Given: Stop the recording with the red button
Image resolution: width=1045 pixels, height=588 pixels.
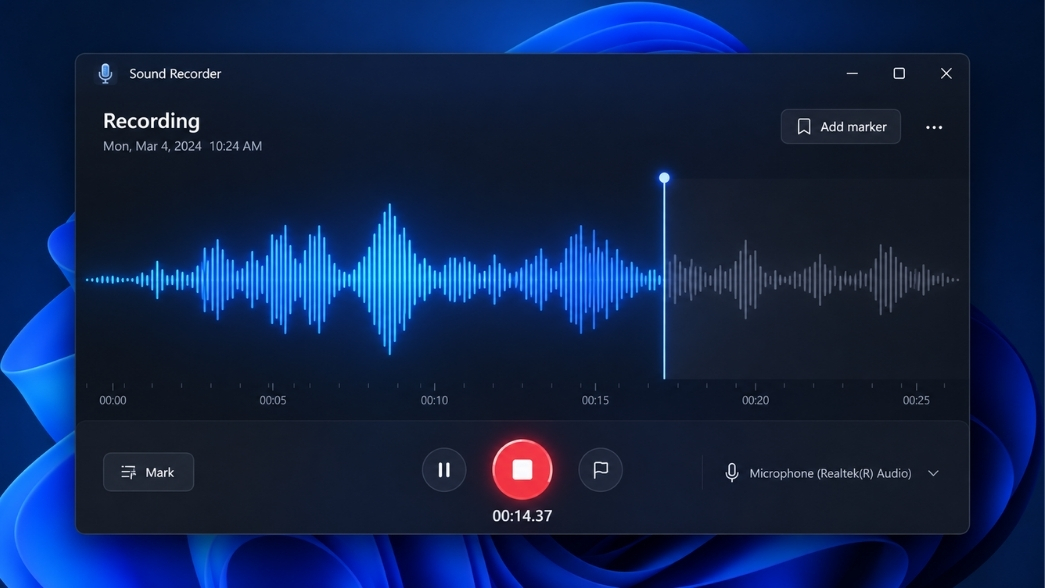Looking at the screenshot, I should [x=522, y=469].
